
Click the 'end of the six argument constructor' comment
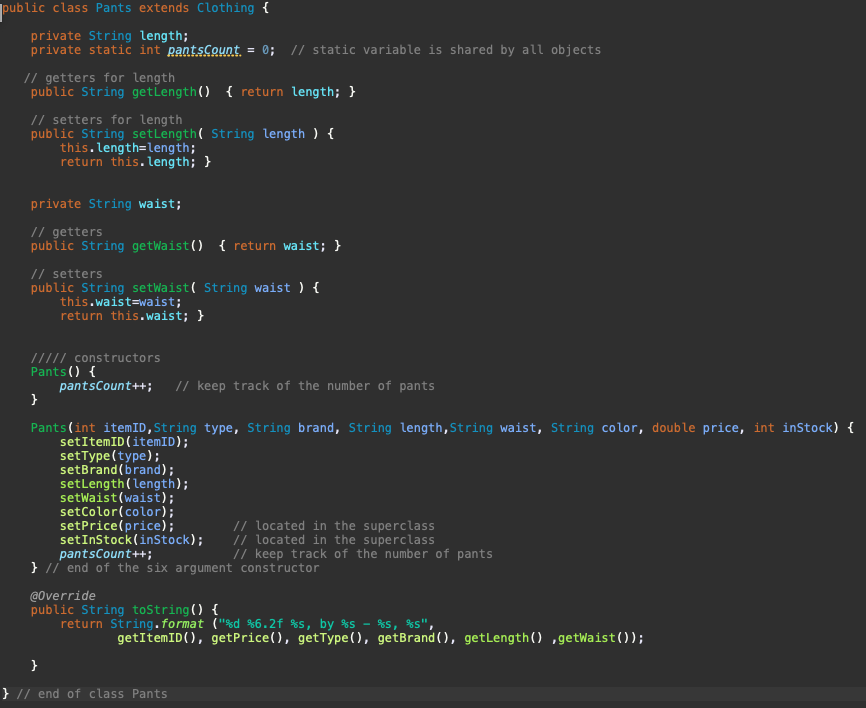[182, 568]
